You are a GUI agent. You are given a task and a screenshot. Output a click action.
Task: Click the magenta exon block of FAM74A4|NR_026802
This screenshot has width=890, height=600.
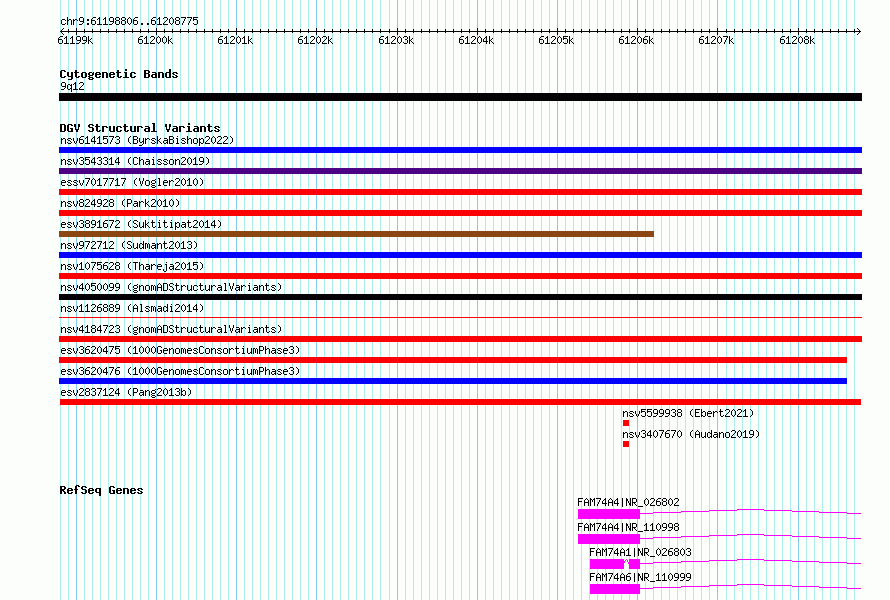click(609, 514)
